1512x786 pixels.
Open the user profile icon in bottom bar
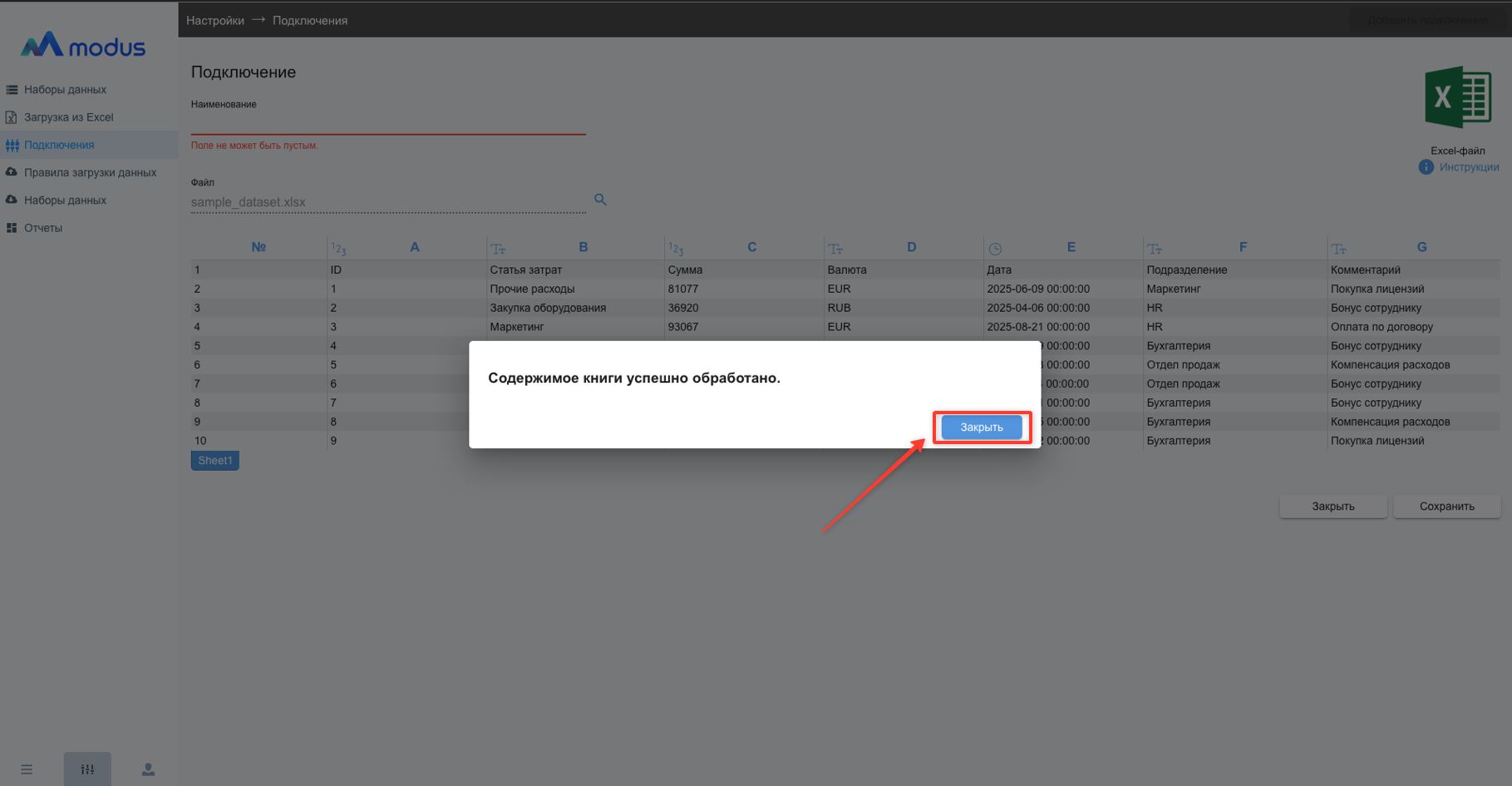pos(148,769)
